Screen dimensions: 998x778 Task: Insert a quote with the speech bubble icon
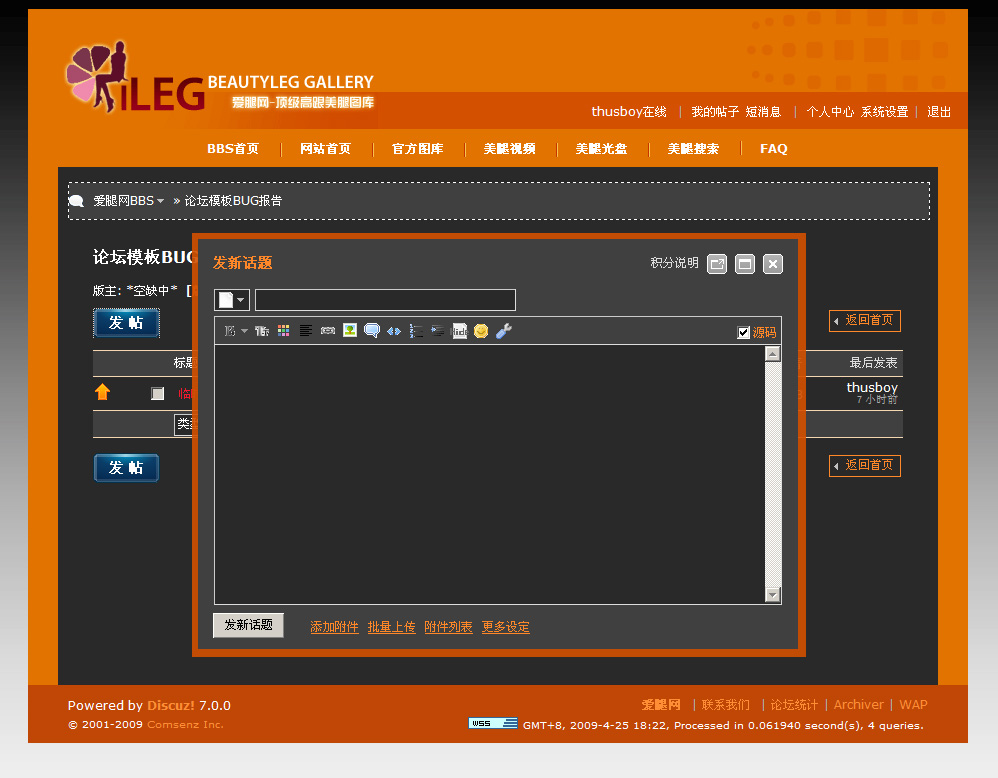(x=372, y=330)
